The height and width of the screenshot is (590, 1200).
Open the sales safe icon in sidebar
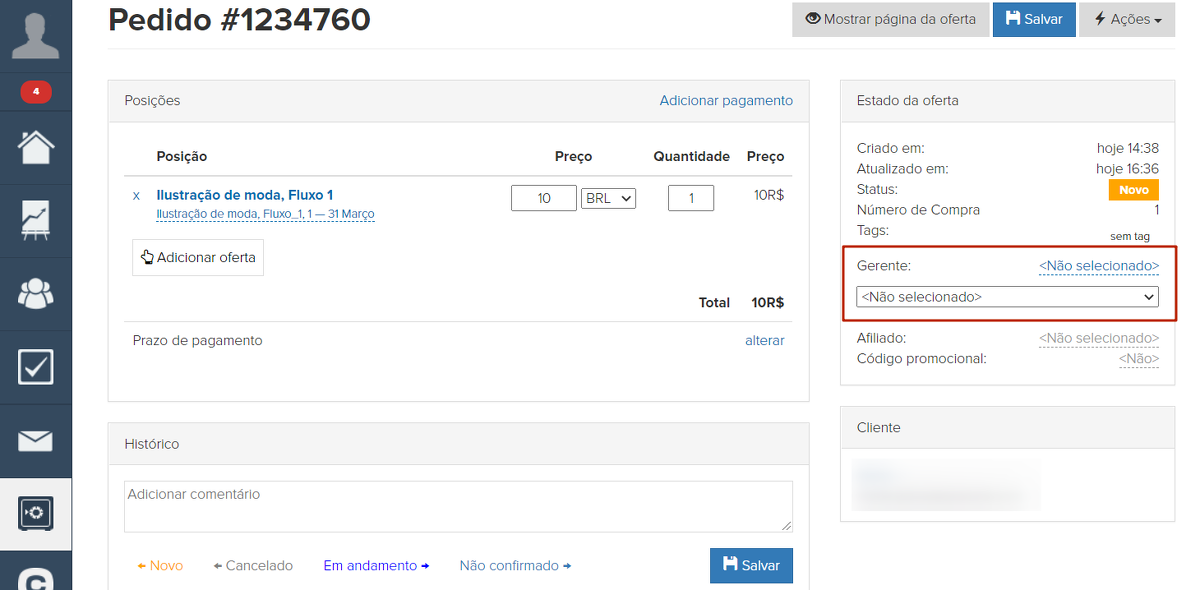[35, 513]
